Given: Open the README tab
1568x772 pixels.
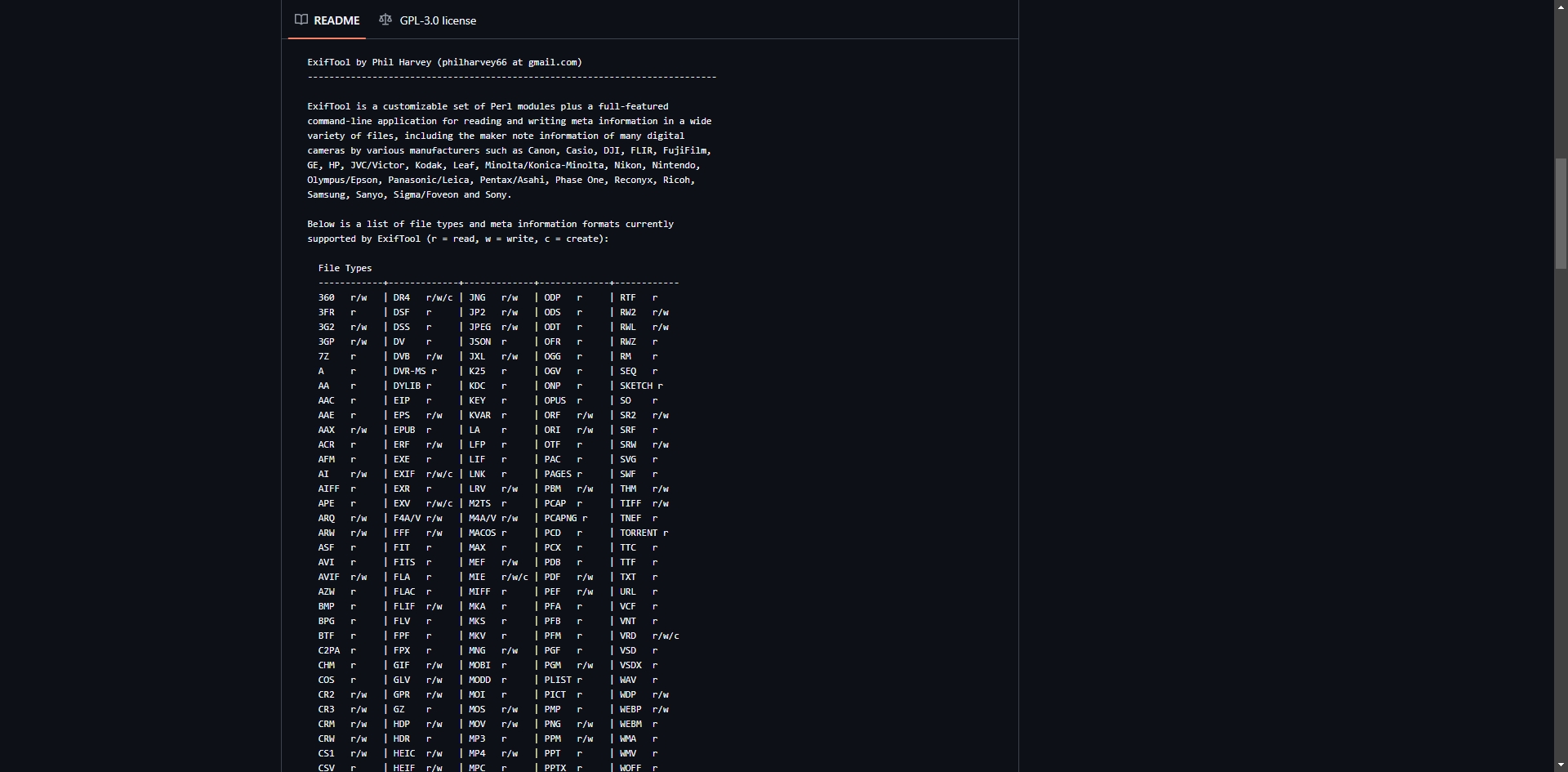Looking at the screenshot, I should coord(327,20).
